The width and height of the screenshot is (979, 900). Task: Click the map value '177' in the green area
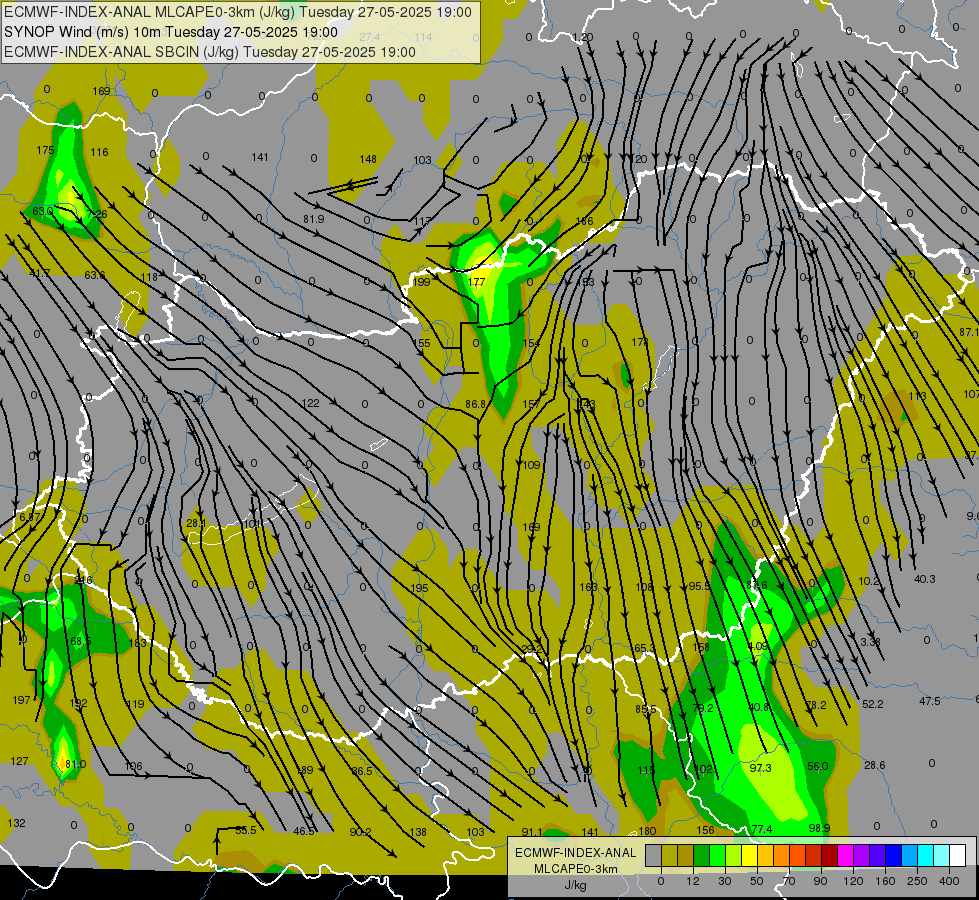476,282
